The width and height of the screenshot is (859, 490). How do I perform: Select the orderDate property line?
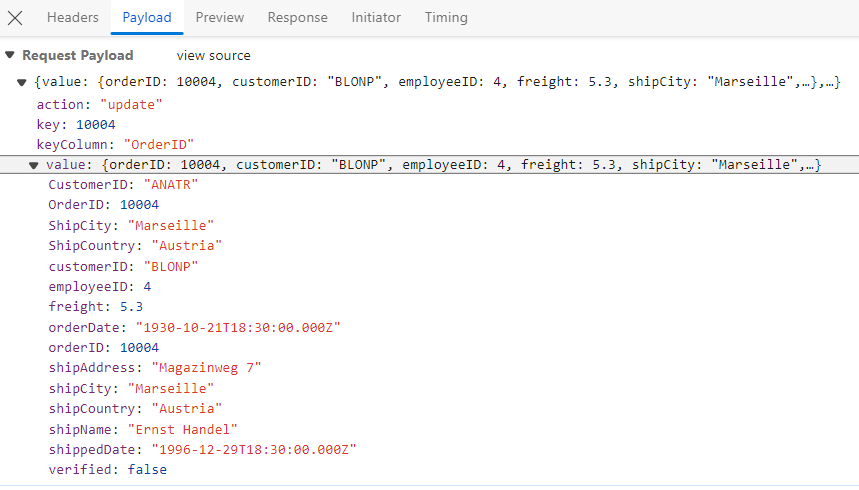coord(194,327)
